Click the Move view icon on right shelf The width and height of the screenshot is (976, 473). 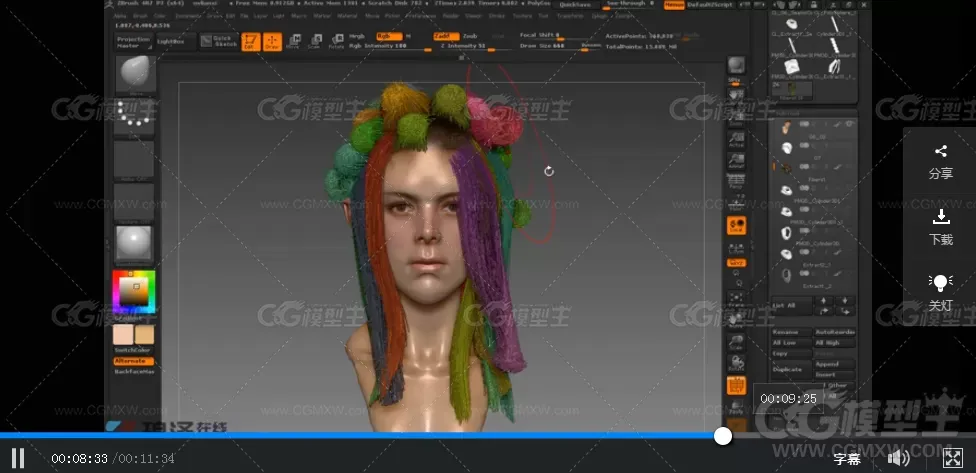click(736, 319)
